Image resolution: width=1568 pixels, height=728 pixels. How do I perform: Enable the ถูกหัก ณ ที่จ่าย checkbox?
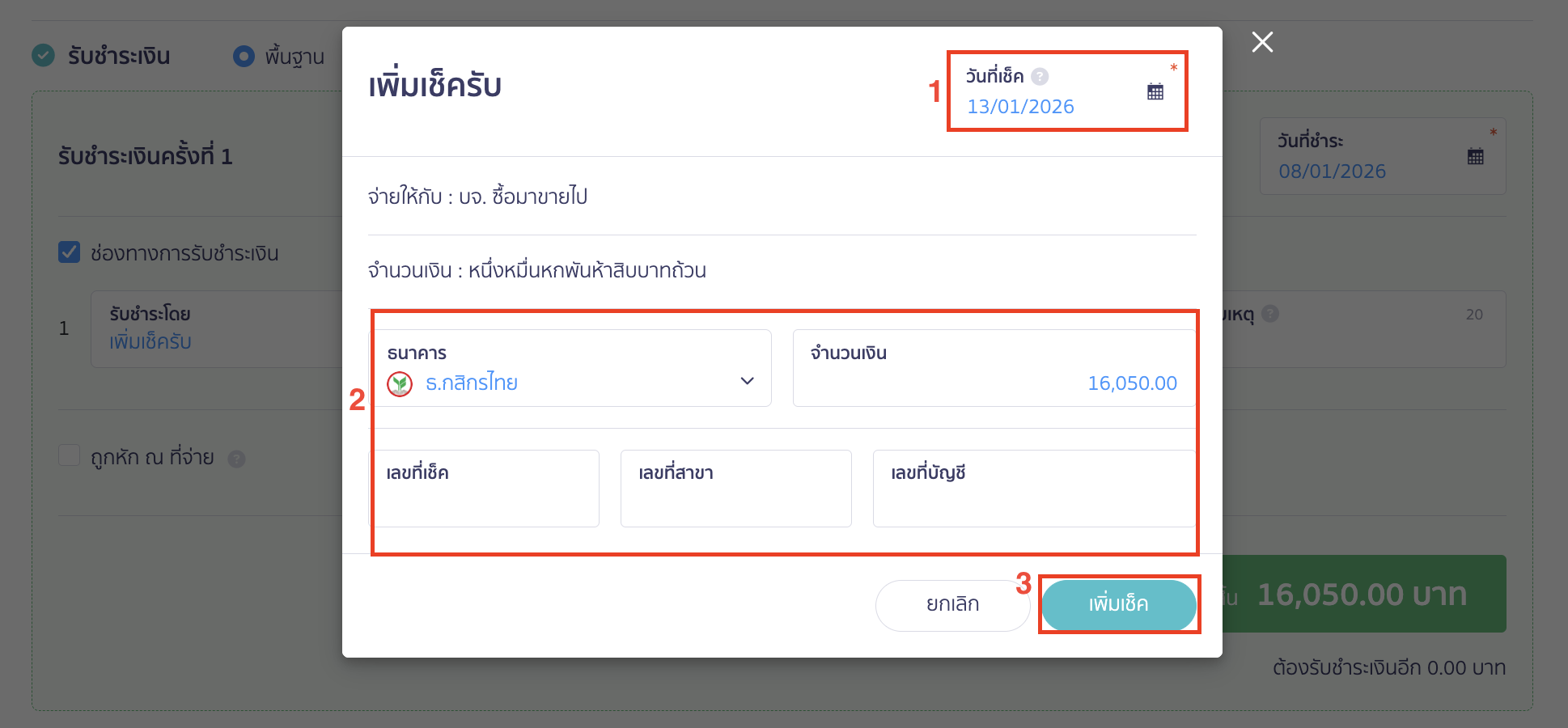point(69,455)
